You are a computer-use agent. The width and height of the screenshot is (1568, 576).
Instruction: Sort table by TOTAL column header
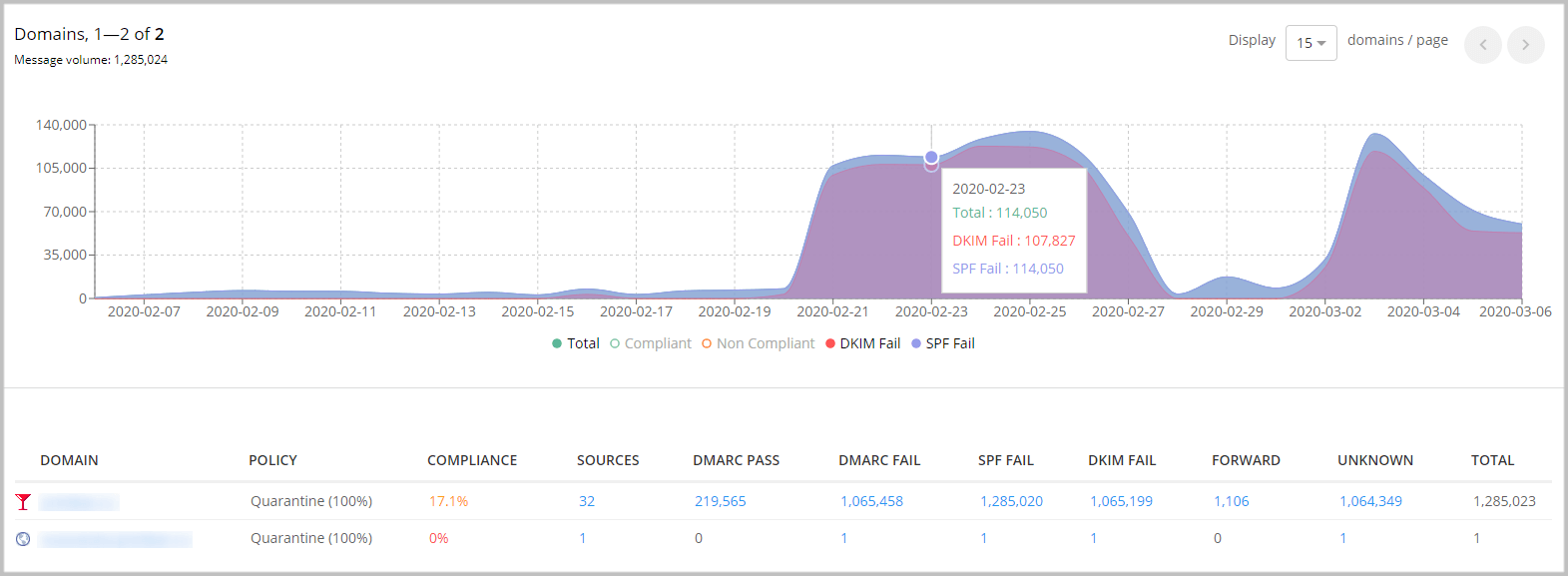tap(1492, 460)
